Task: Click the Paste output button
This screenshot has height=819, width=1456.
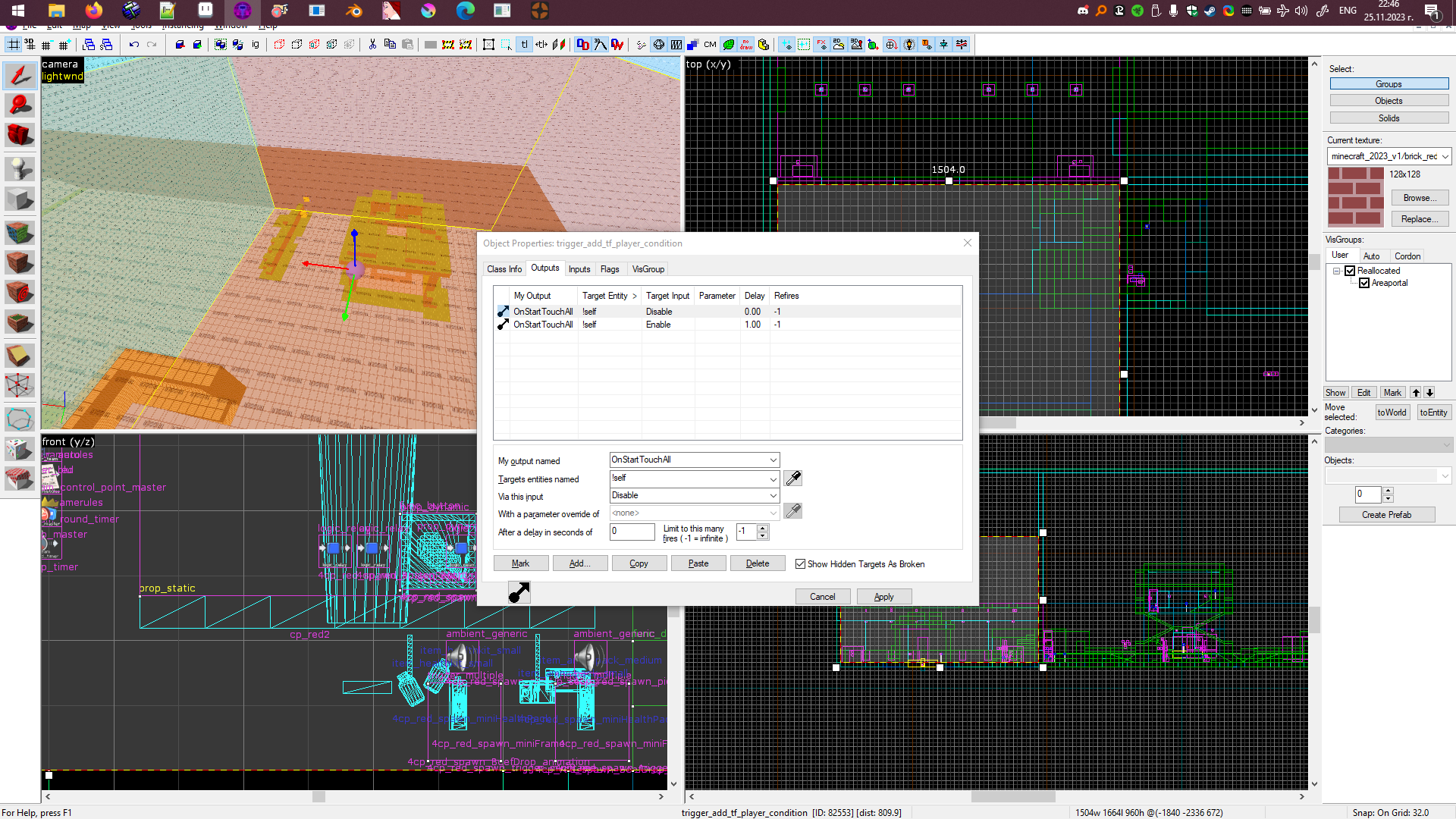Action: [x=698, y=563]
